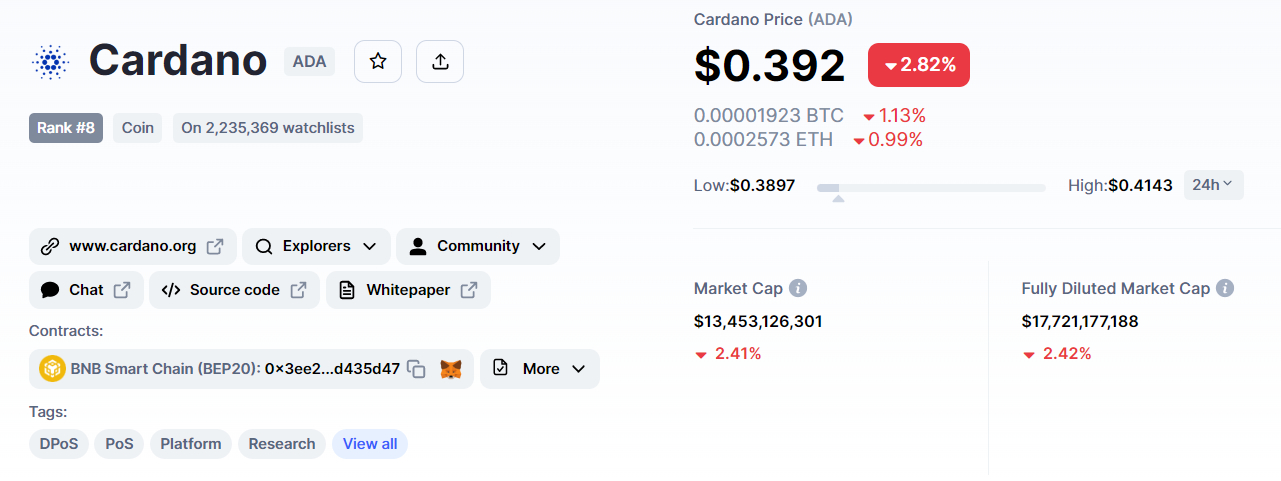The width and height of the screenshot is (1281, 481).
Task: Select the DPoS tag
Action: tap(59, 444)
